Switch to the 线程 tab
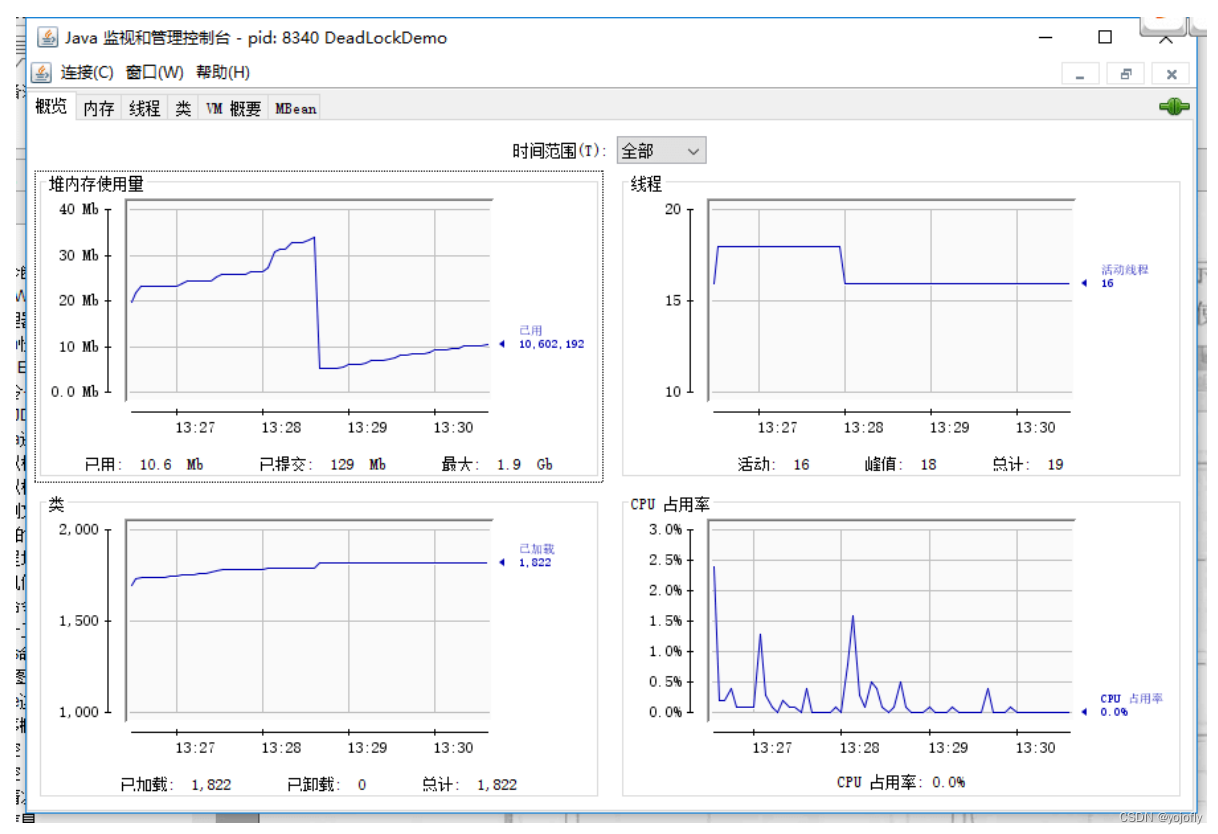This screenshot has width=1218, height=834. coord(145,109)
